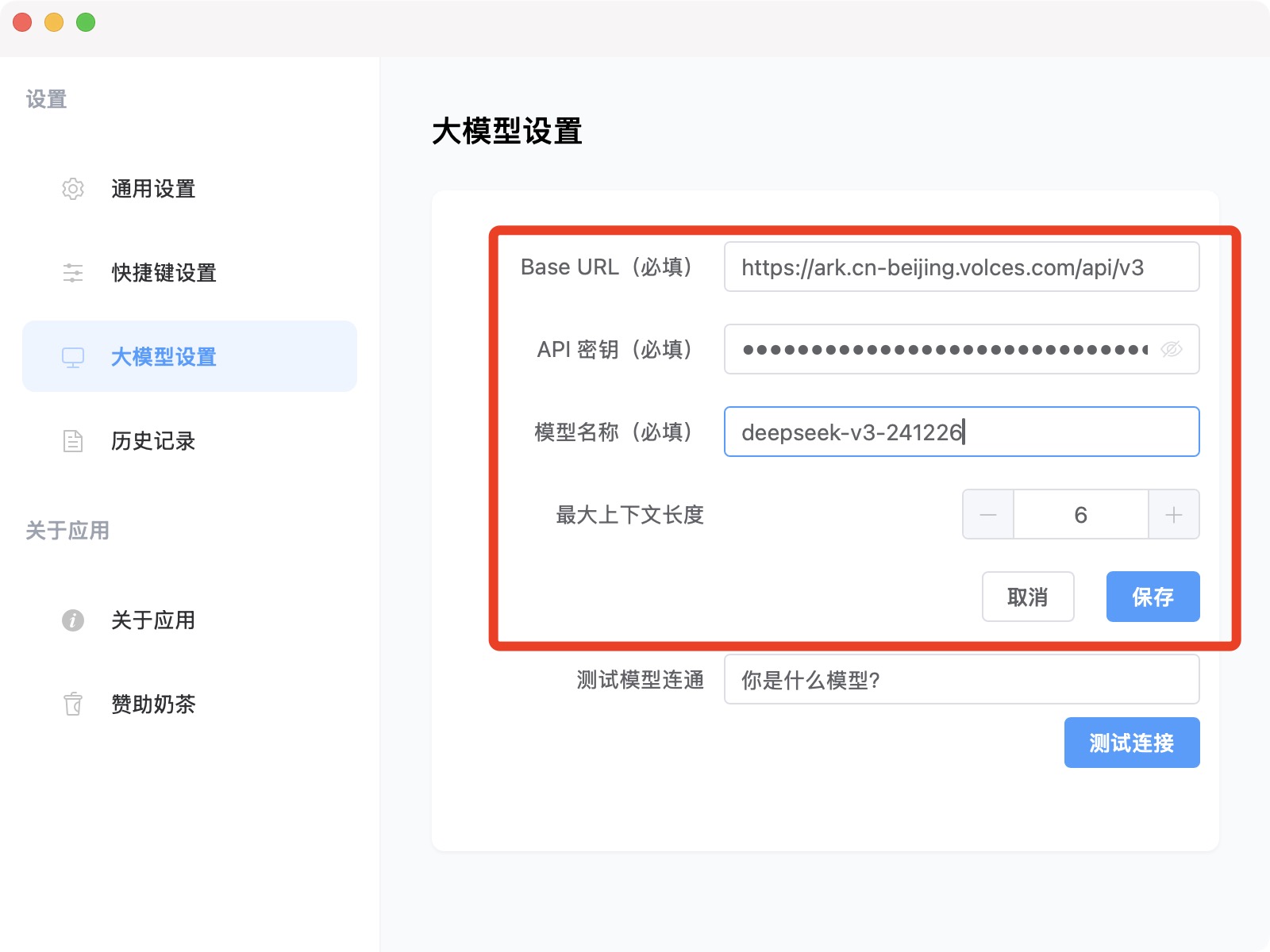1270x952 pixels.
Task: Focus the 测试模型连通 input field
Action: coord(961,679)
